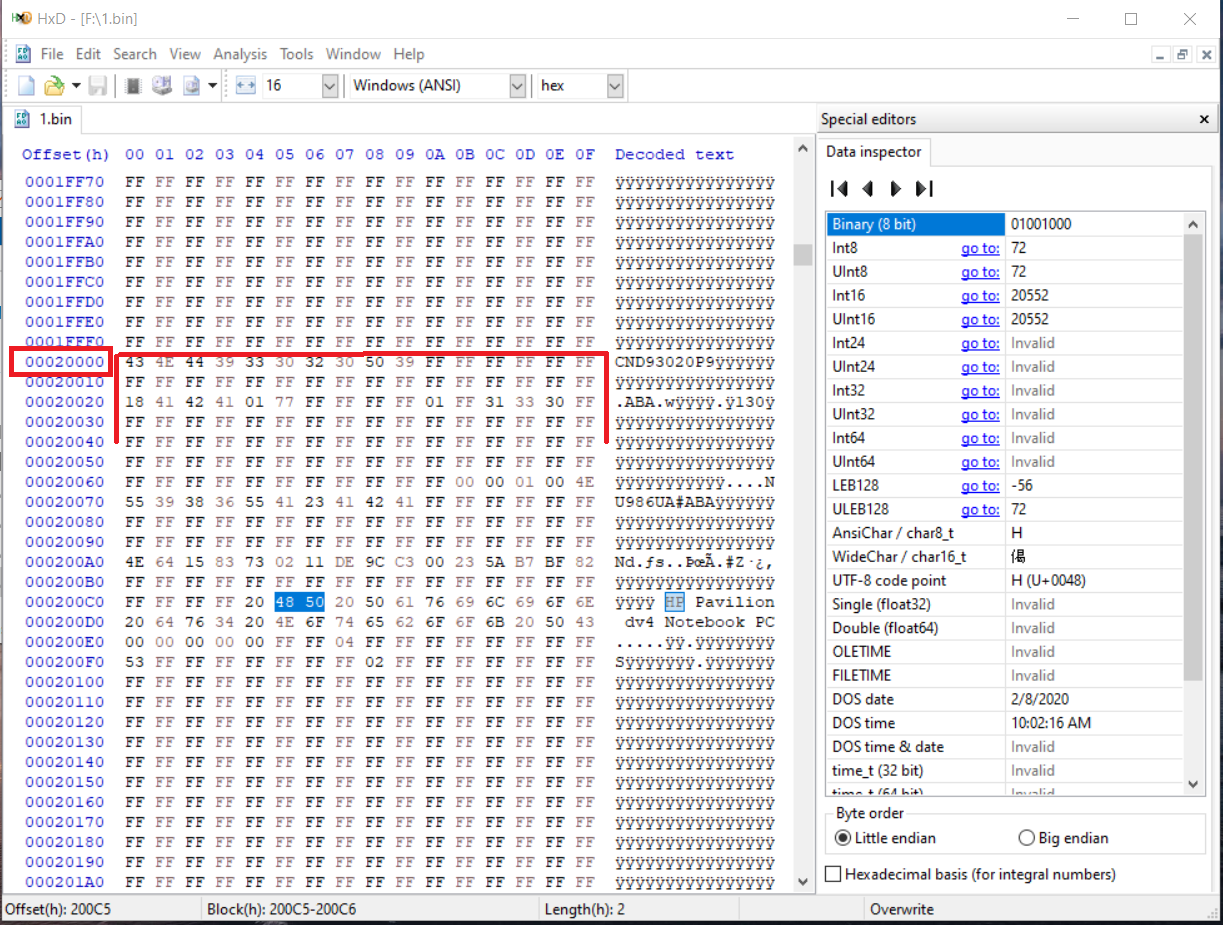
Task: Expand the hex offset base dropdown
Action: [615, 86]
